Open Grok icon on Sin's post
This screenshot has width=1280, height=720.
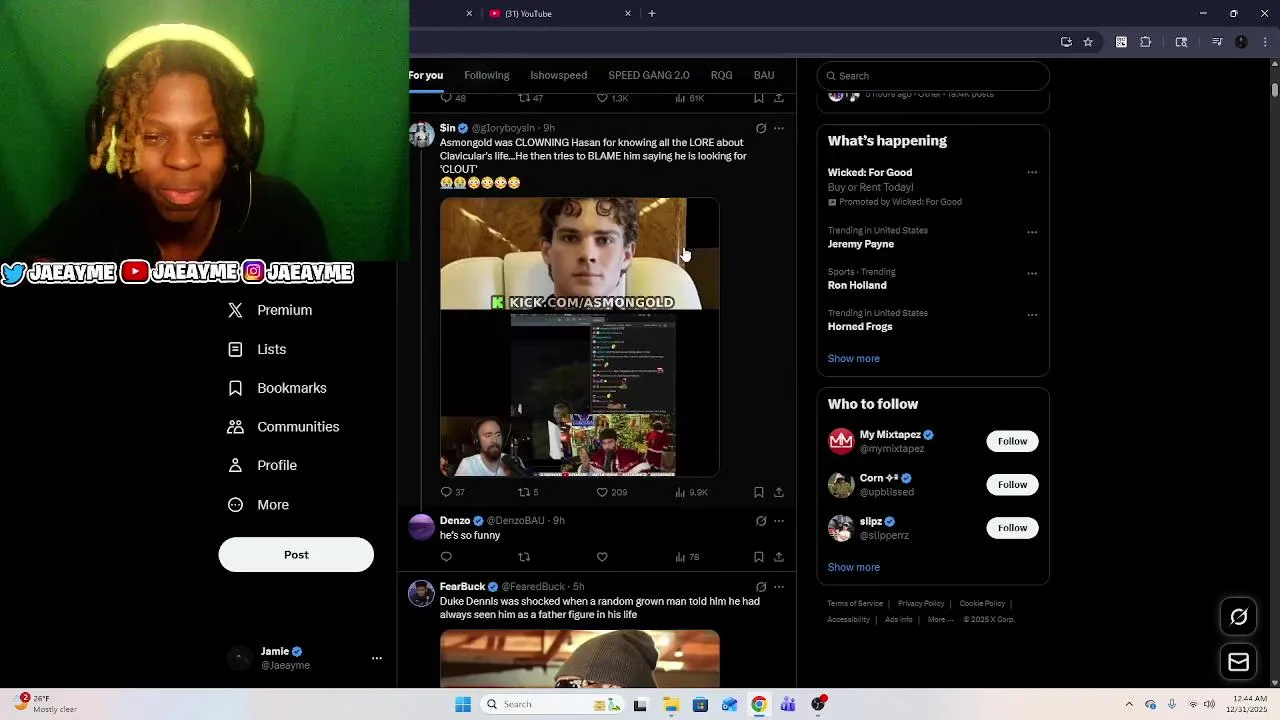[x=761, y=128]
